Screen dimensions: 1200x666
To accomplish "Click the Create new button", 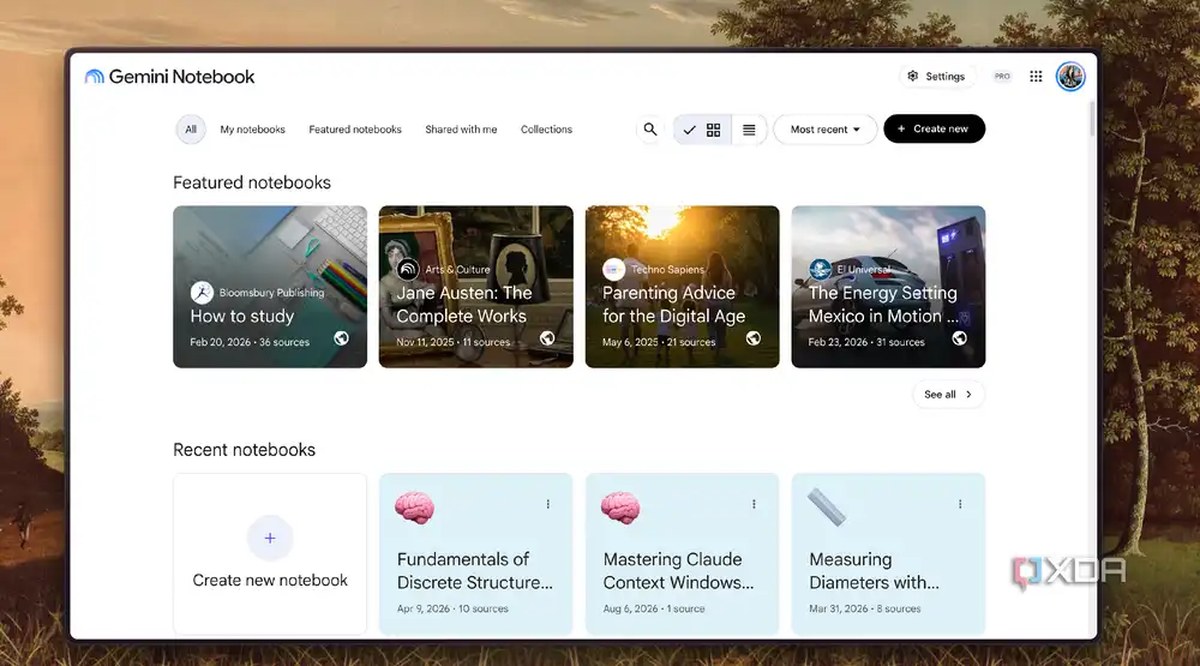I will 934,129.
